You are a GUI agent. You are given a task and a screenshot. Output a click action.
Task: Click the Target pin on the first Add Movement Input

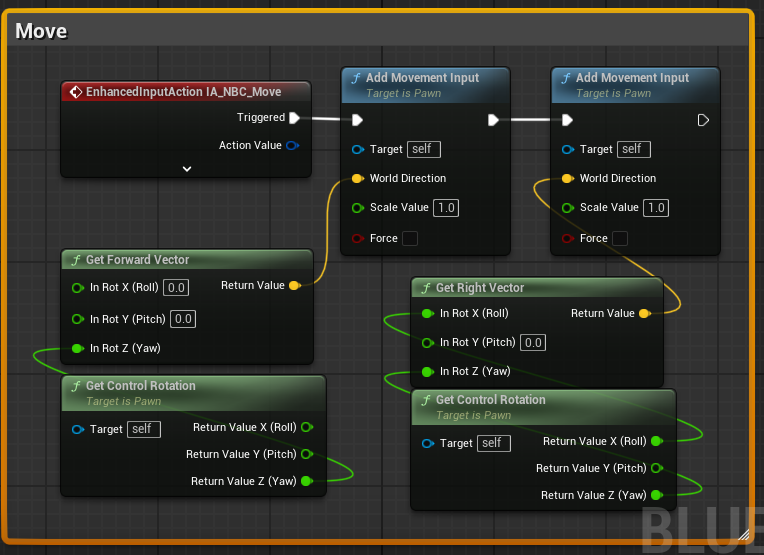click(x=358, y=150)
